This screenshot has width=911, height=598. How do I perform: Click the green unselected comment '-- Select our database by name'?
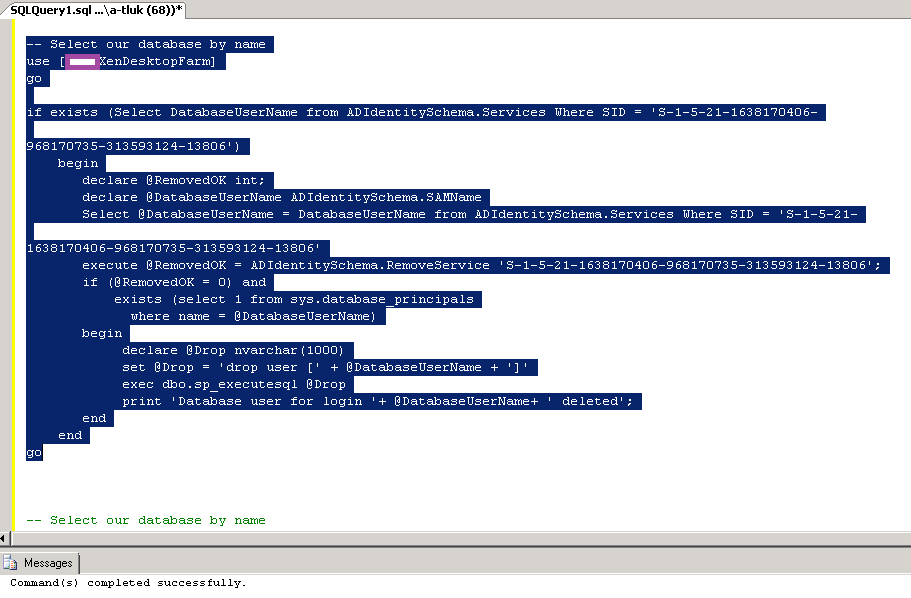point(146,521)
